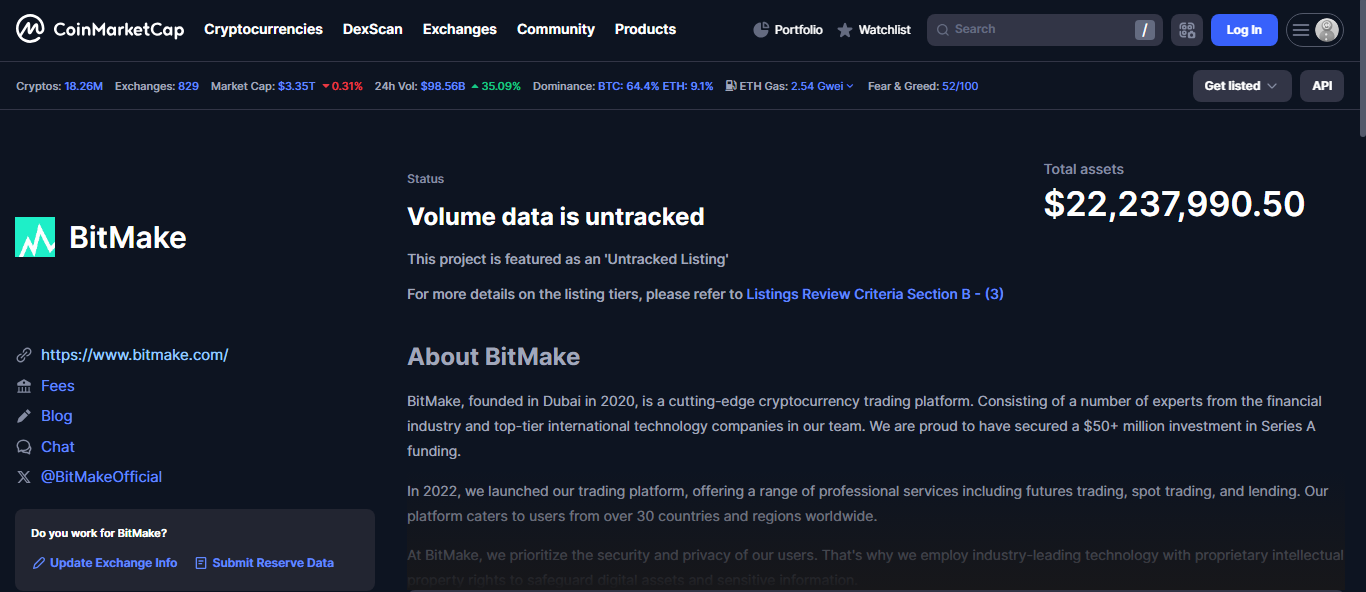1366x592 pixels.
Task: Open the hamburger menu icon
Action: coord(1301,30)
